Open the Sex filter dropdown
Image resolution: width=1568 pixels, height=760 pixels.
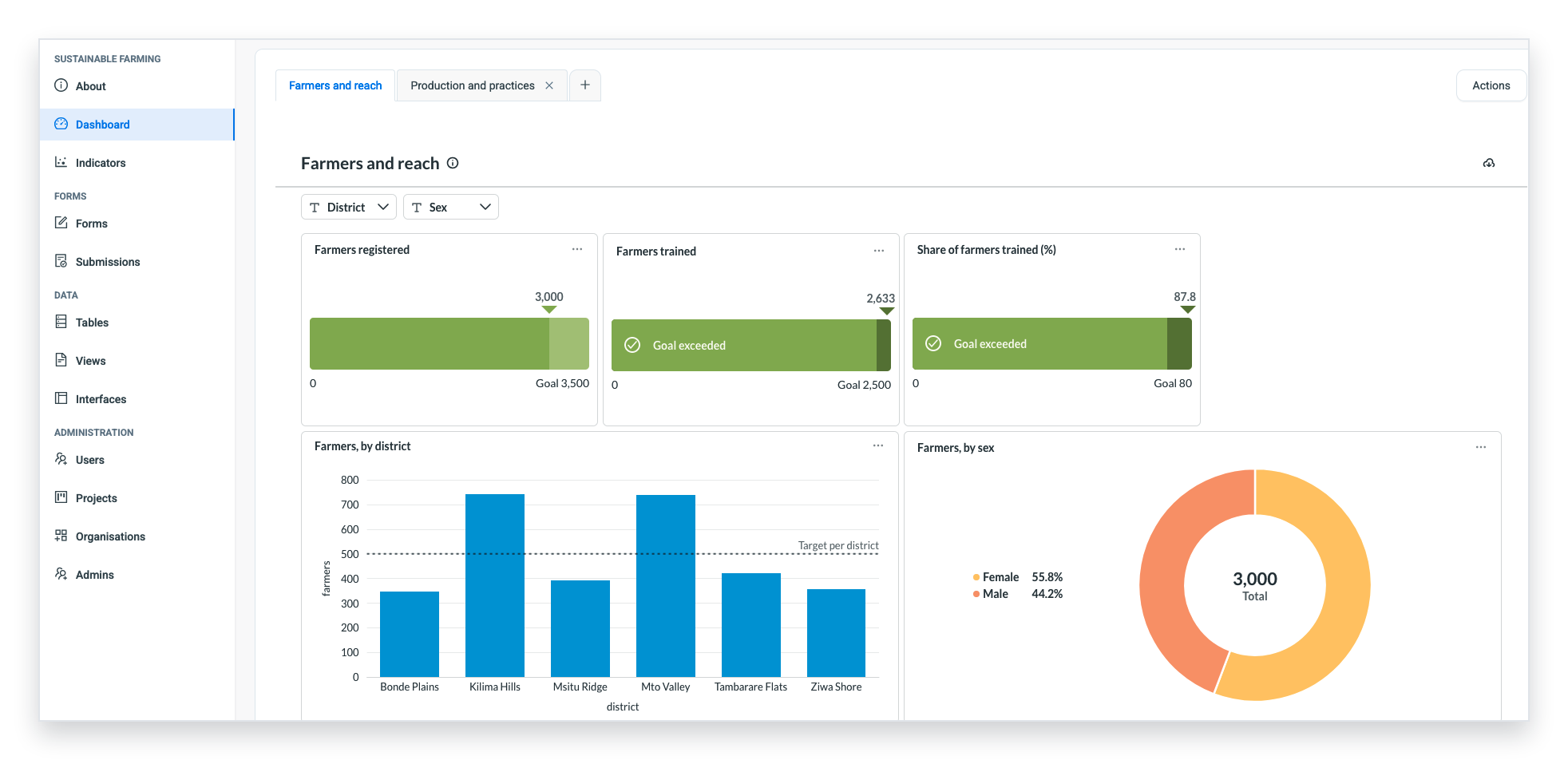pos(451,207)
